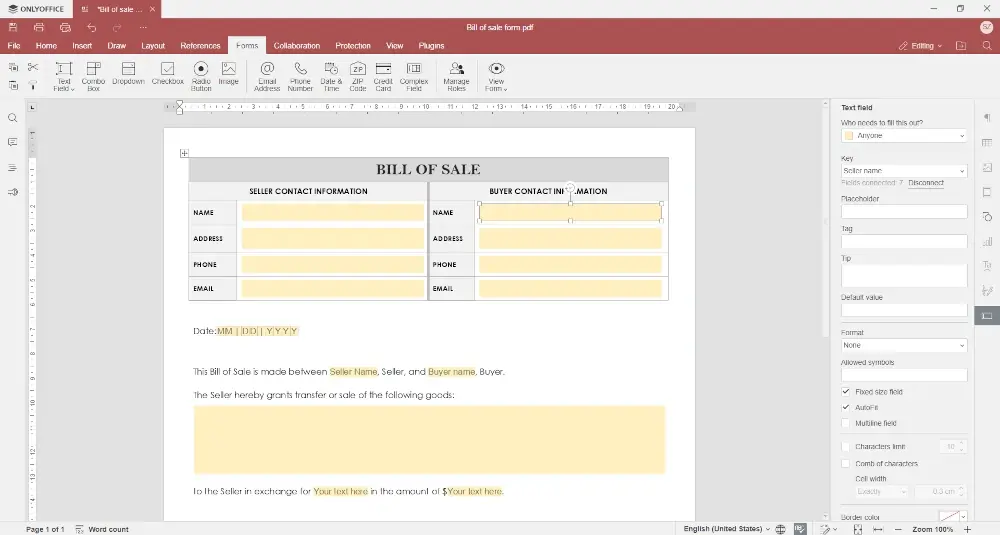Click the Disconnect link
Screen dimensions: 1000x535
tap(925, 183)
